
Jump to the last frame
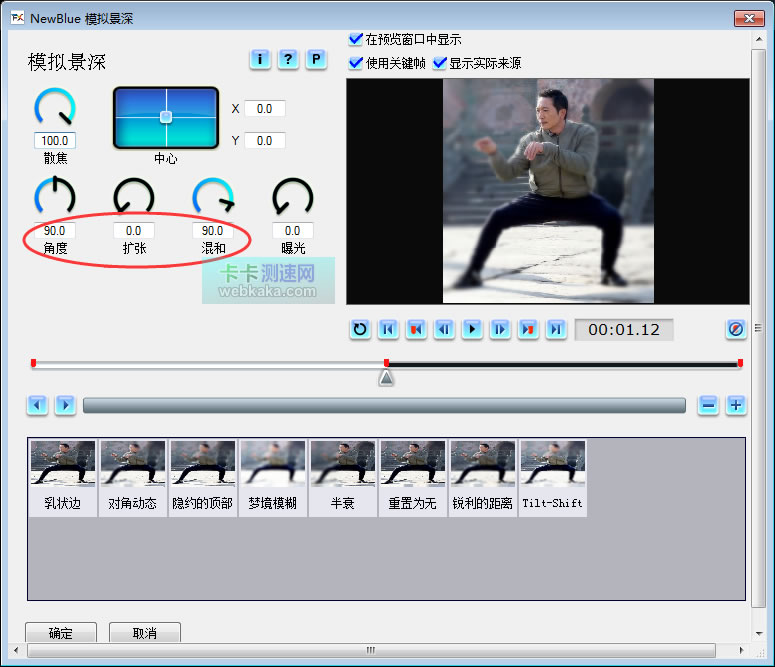click(557, 329)
